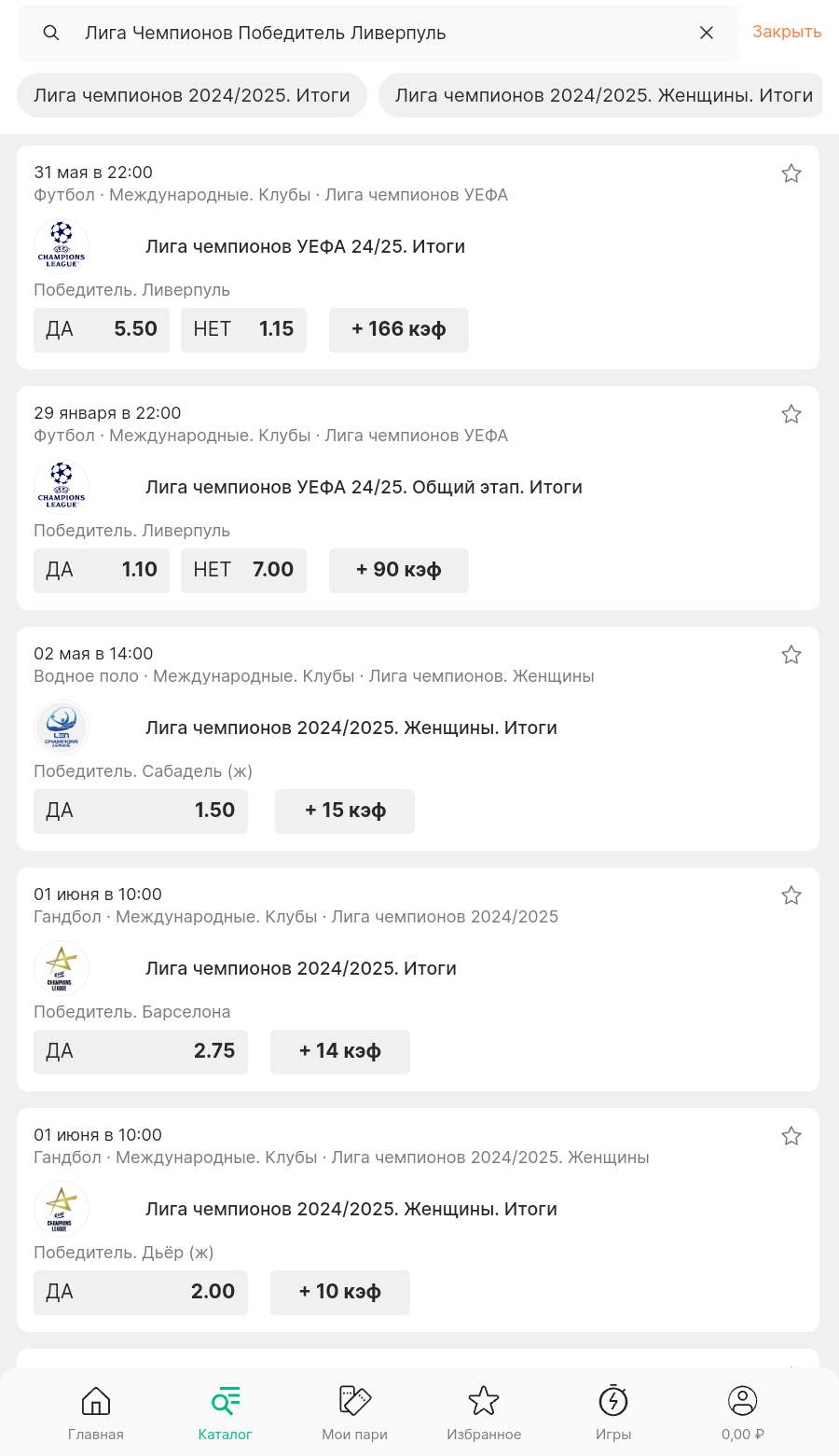The width and height of the screenshot is (839, 1456).
Task: Show + 15 кэф more odds
Action: (x=345, y=811)
